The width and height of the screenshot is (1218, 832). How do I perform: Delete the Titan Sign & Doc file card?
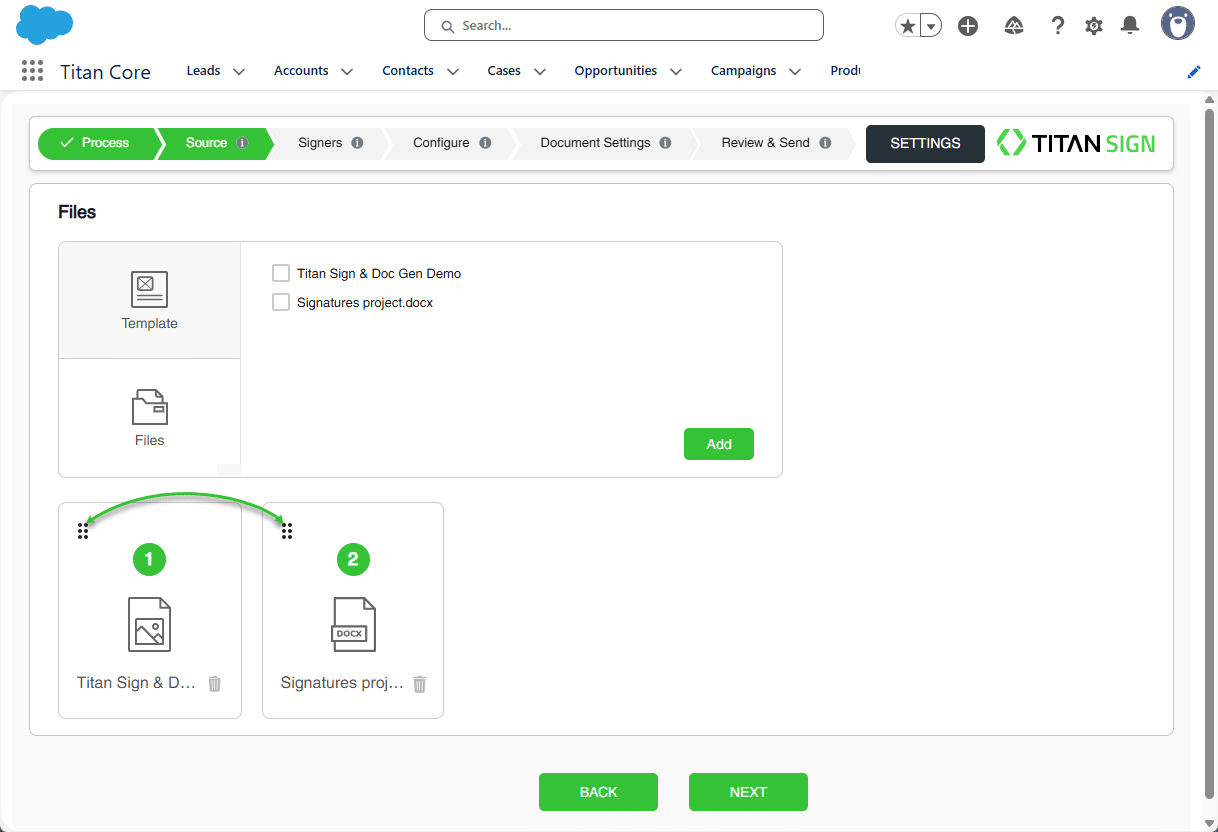215,684
